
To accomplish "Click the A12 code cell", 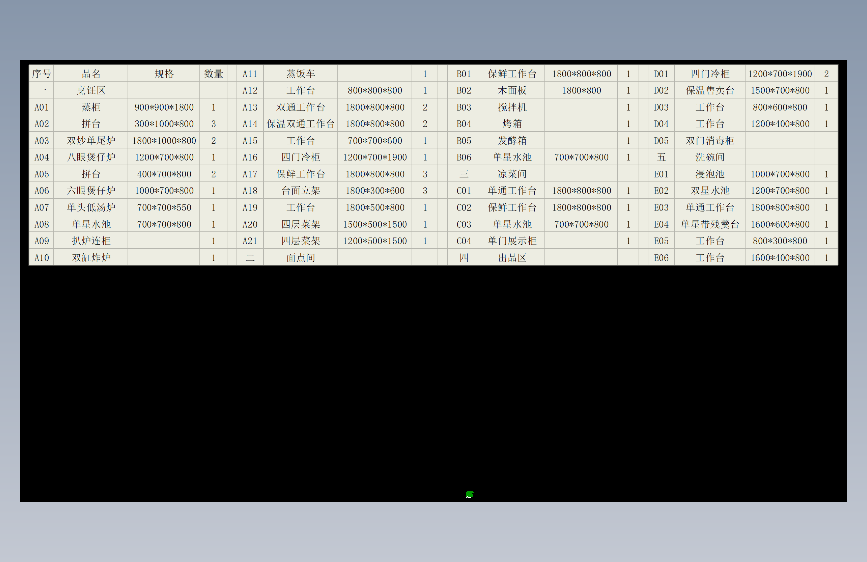I will 250,90.
